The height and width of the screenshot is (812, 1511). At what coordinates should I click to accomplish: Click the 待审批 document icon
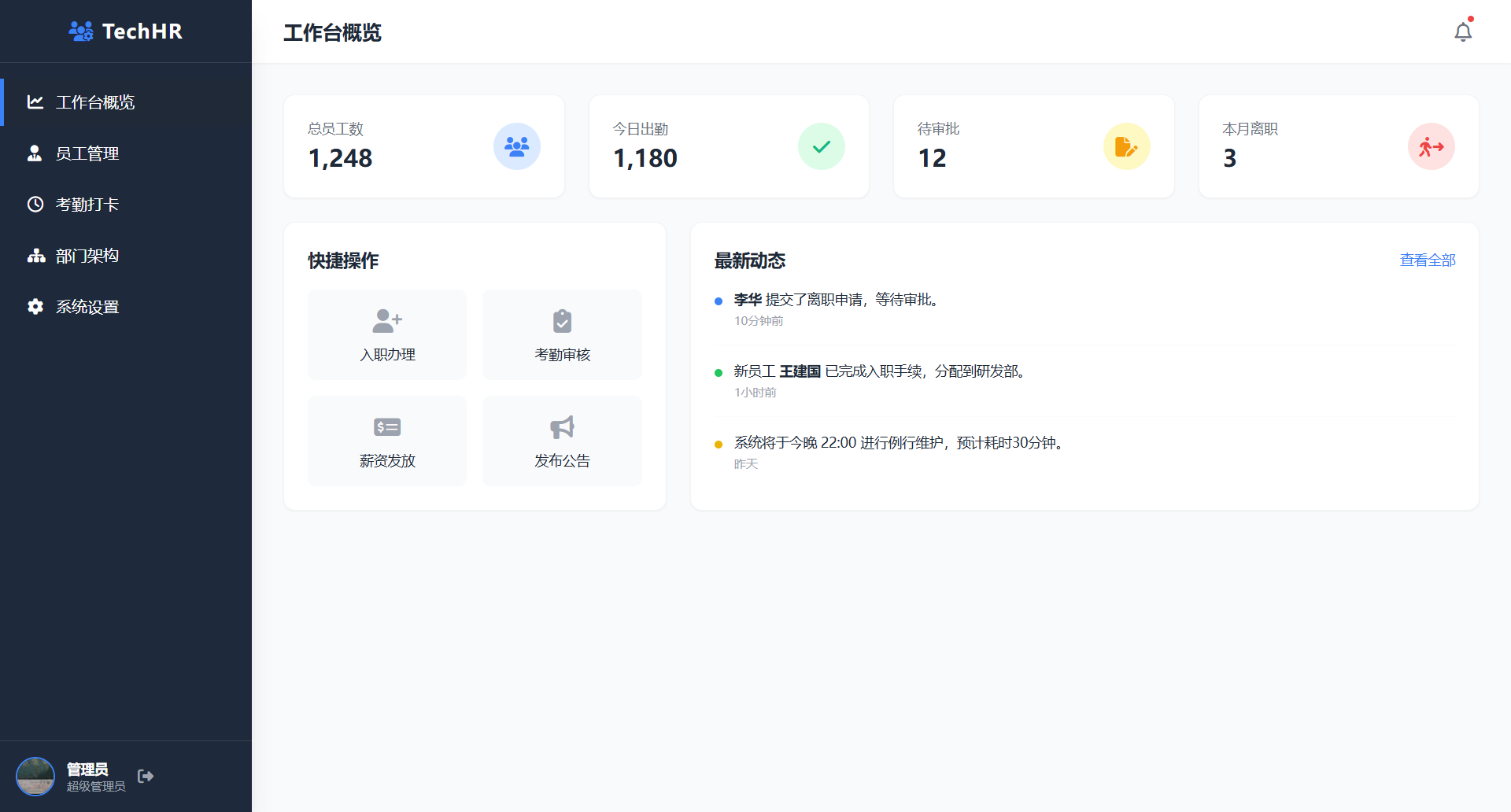1126,146
